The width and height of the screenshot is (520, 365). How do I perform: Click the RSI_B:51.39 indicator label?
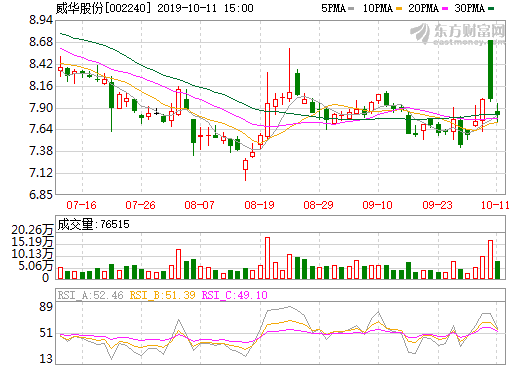point(162,295)
